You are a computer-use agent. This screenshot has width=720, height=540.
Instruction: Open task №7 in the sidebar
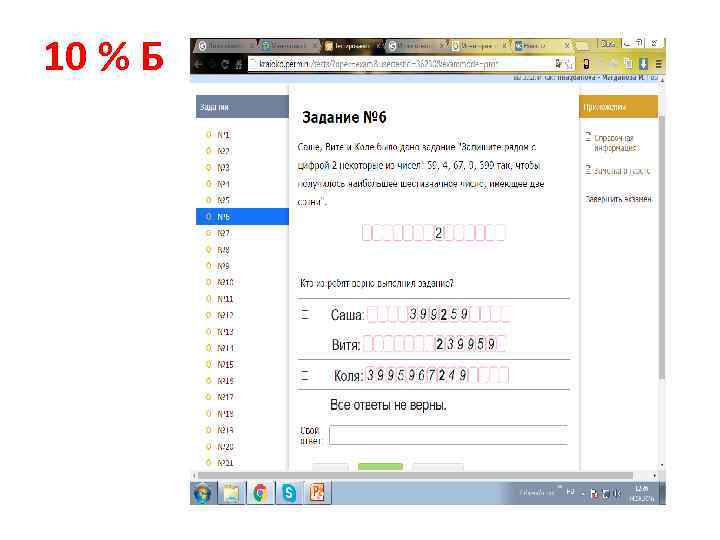tap(223, 233)
